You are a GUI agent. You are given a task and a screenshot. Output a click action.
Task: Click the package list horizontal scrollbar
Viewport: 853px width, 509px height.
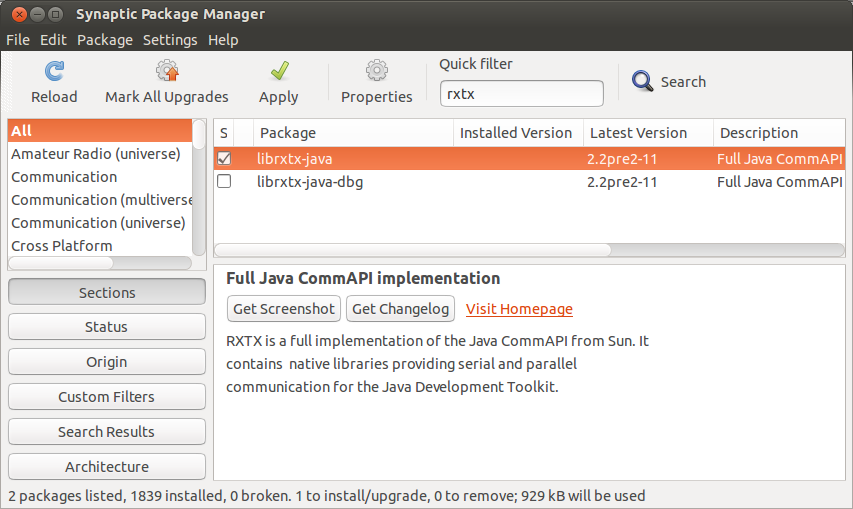click(529, 250)
